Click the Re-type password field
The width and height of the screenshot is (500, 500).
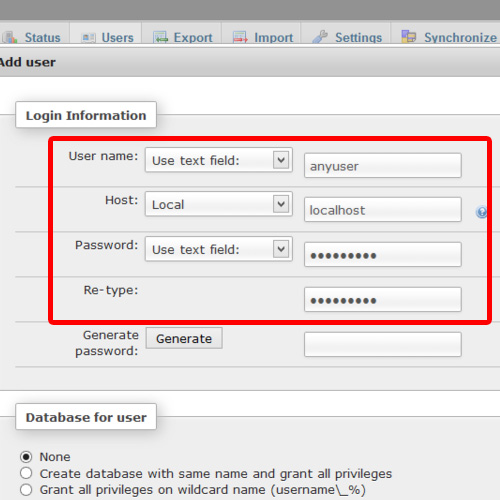pos(383,300)
